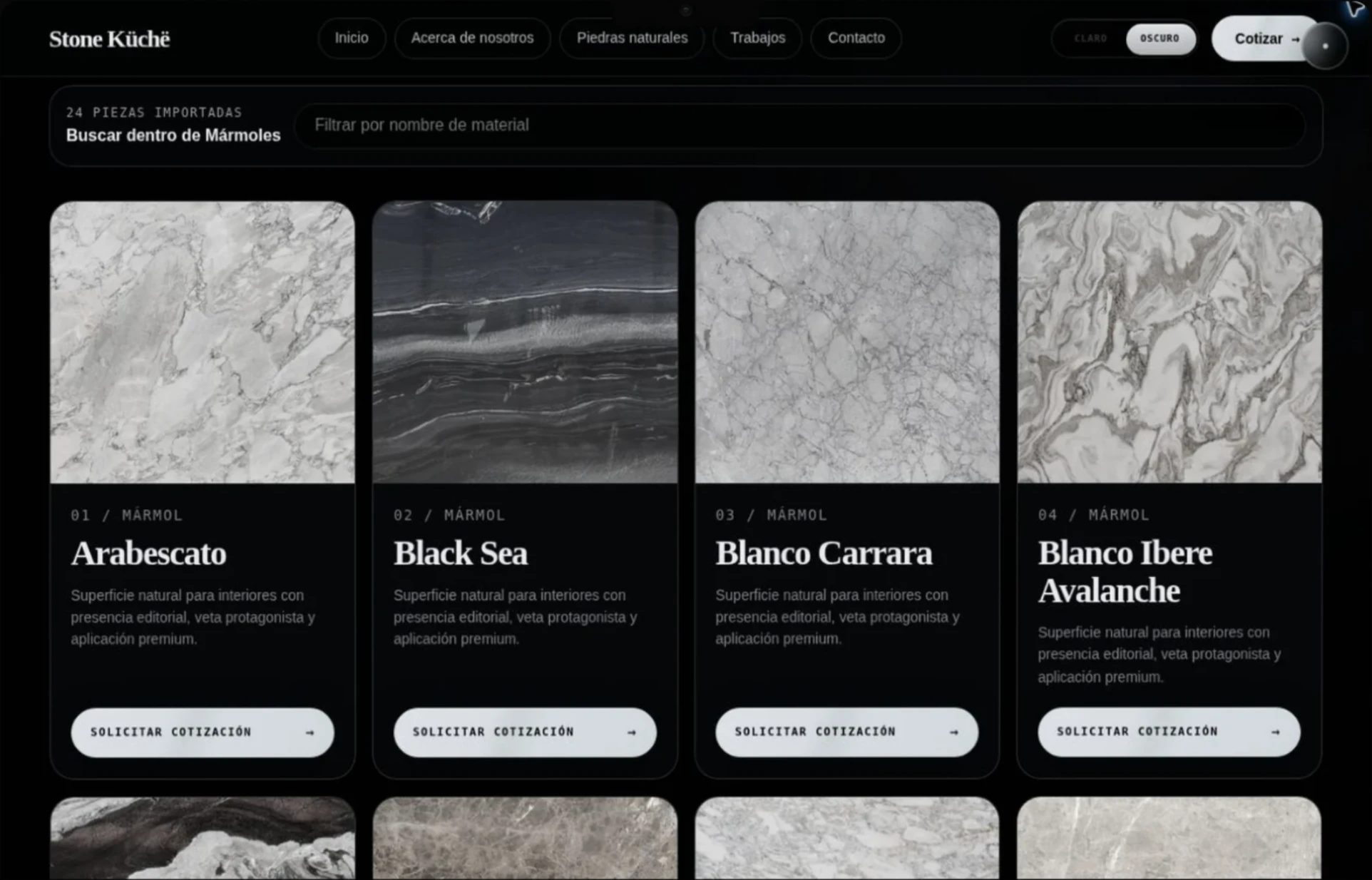The image size is (1372, 880).
Task: Click Solicitar Cotización for Blanco Ibere Avalanche
Action: coord(1169,732)
